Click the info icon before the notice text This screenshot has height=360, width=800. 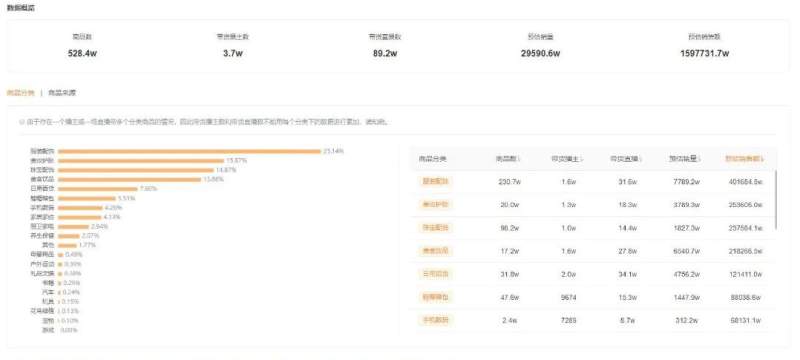pyautogui.click(x=21, y=122)
